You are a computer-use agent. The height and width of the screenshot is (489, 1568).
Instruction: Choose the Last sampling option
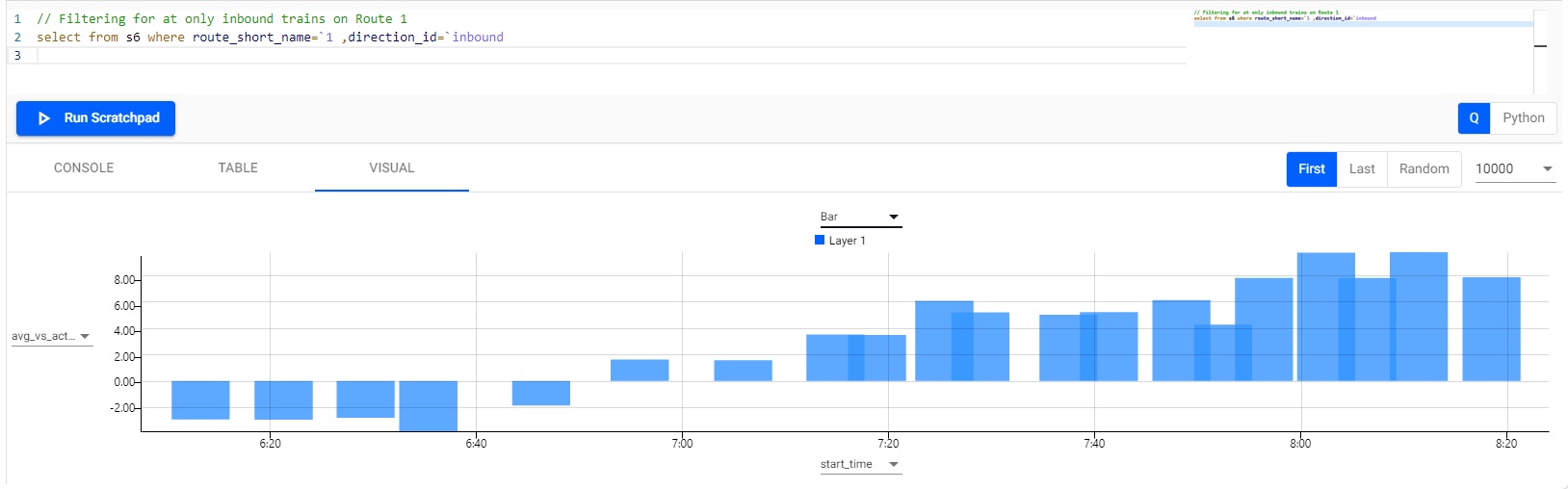point(1362,168)
